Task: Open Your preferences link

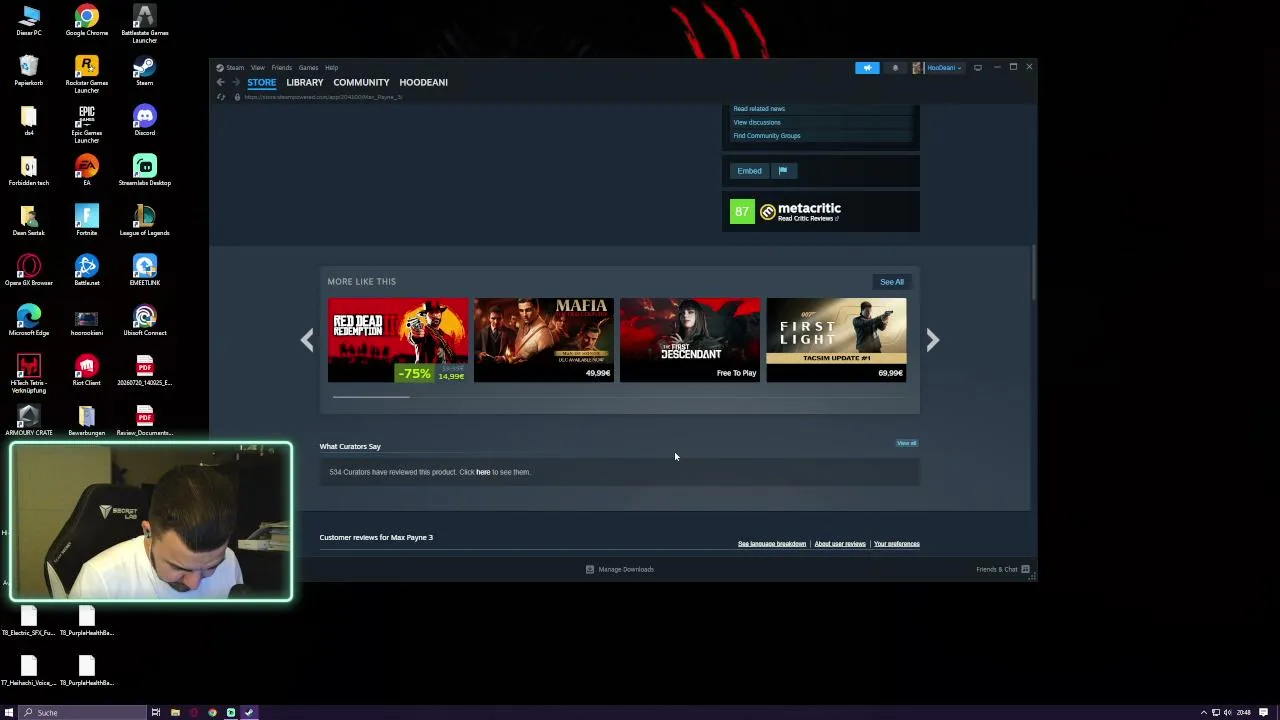Action: tap(897, 544)
